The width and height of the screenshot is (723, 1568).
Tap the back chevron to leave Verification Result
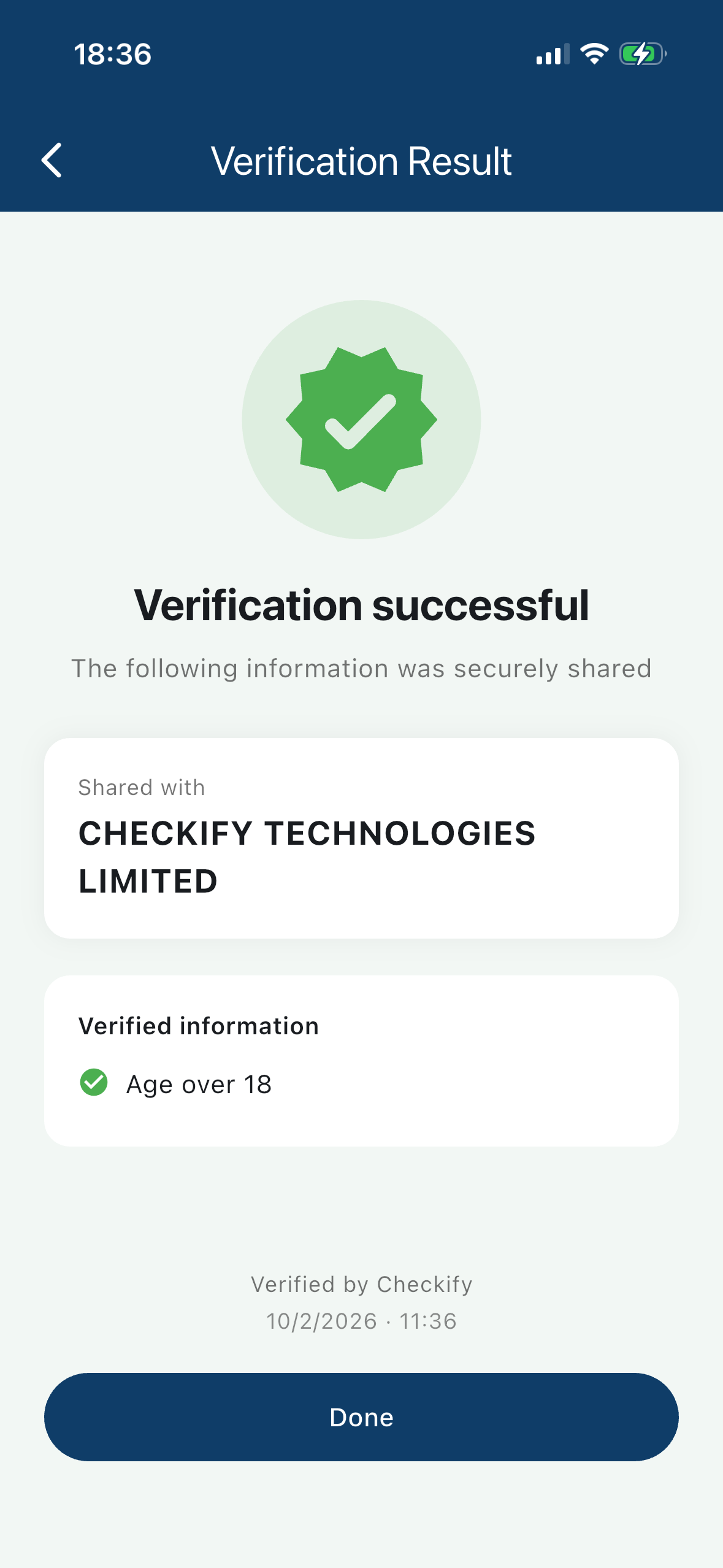click(x=52, y=160)
